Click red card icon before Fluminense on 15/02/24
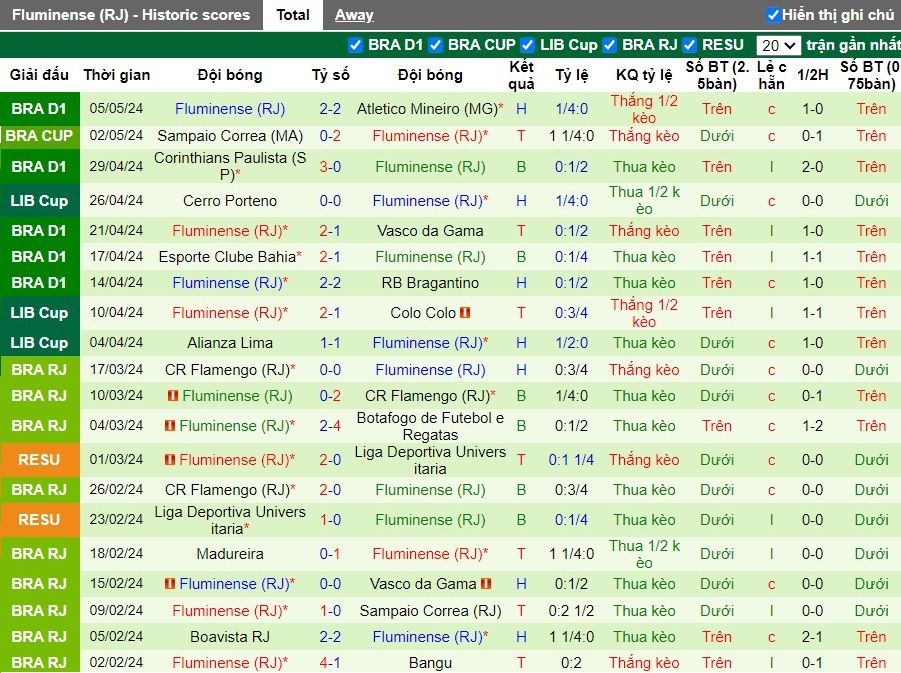The width and height of the screenshot is (901, 673). (170, 583)
